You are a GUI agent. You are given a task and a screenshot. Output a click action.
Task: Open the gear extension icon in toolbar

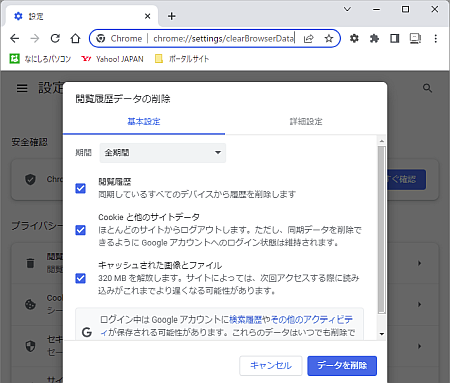(354, 39)
